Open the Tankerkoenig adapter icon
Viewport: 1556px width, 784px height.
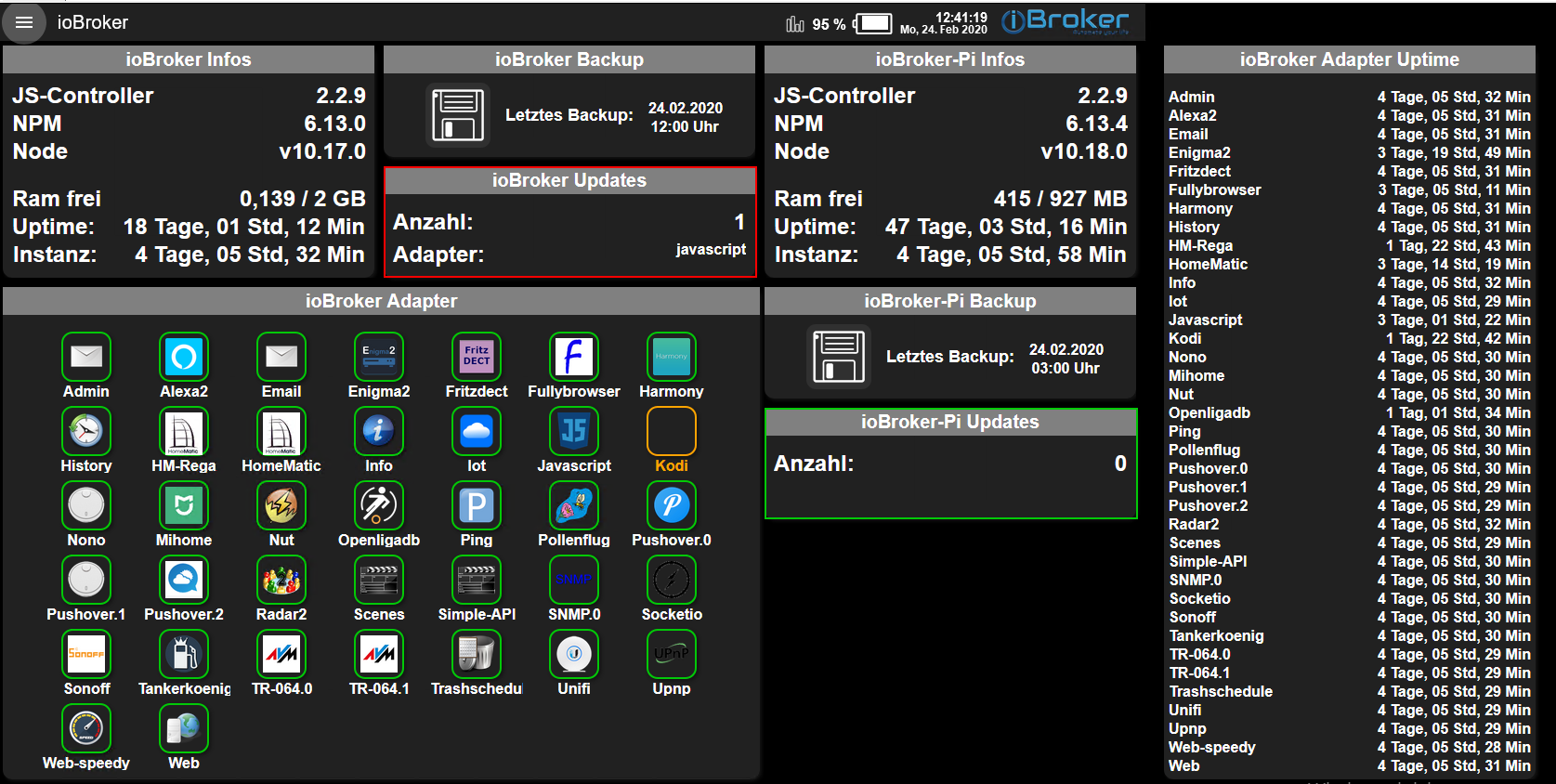[x=184, y=654]
